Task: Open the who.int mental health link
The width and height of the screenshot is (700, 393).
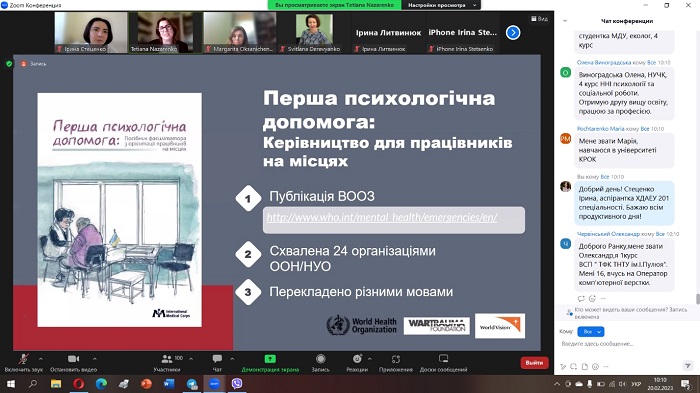Action: (382, 217)
